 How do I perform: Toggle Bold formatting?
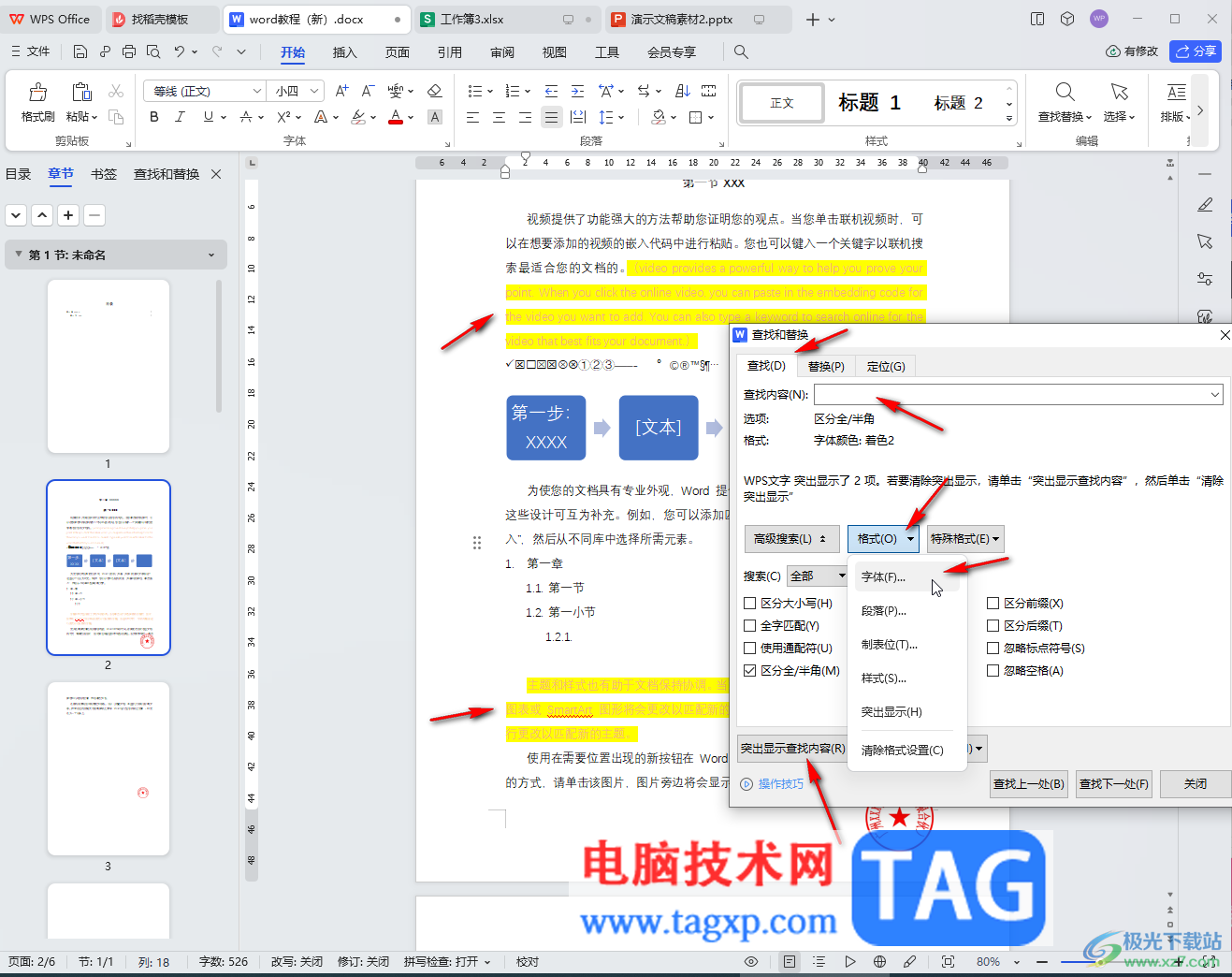tap(154, 117)
